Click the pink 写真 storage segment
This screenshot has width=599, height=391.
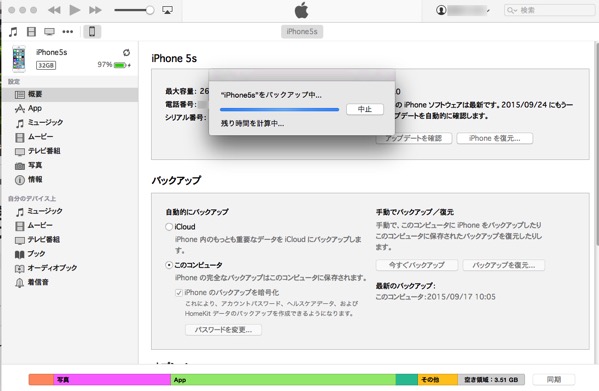click(x=112, y=380)
